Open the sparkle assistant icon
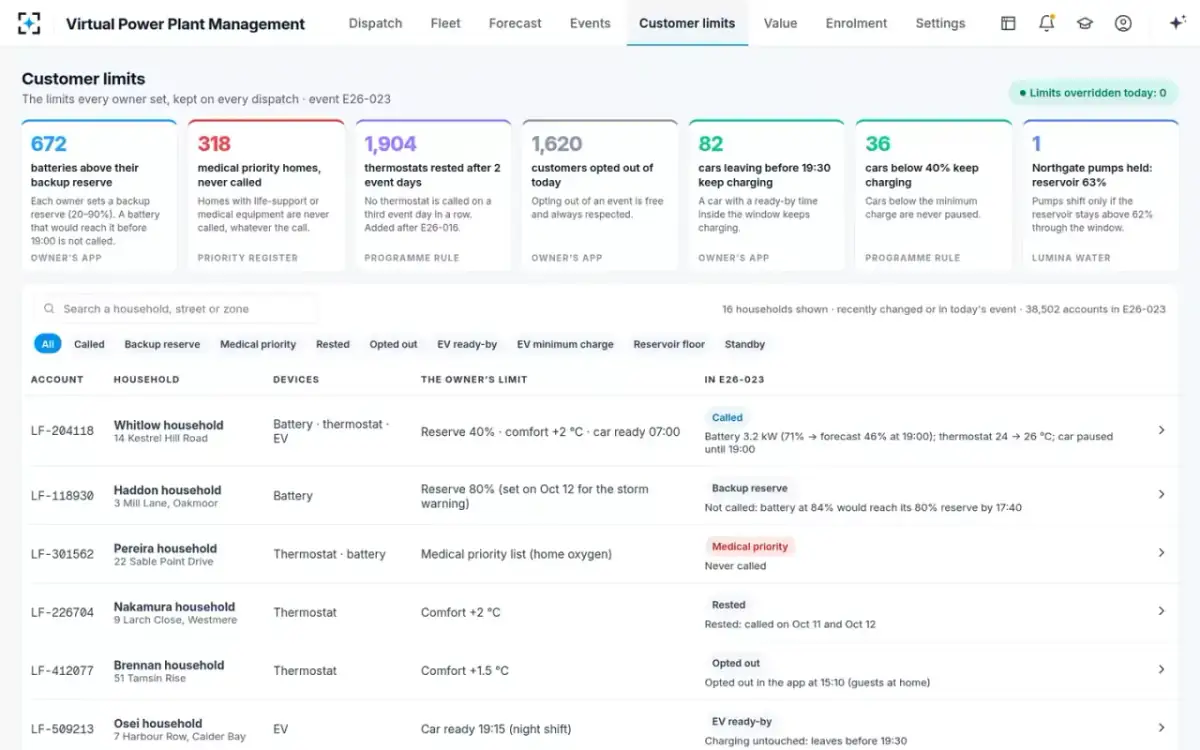Image resolution: width=1200 pixels, height=750 pixels. click(x=1176, y=23)
